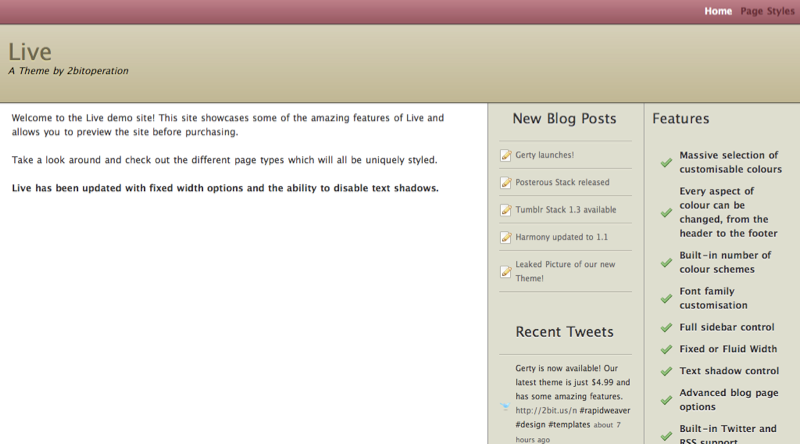Click green checkmark next to Massive selection feature
The height and width of the screenshot is (444, 800).
click(666, 162)
